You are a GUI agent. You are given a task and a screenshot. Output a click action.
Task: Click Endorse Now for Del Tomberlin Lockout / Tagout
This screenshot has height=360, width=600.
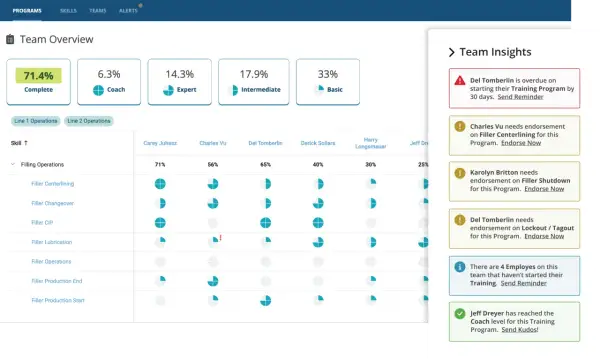point(544,236)
